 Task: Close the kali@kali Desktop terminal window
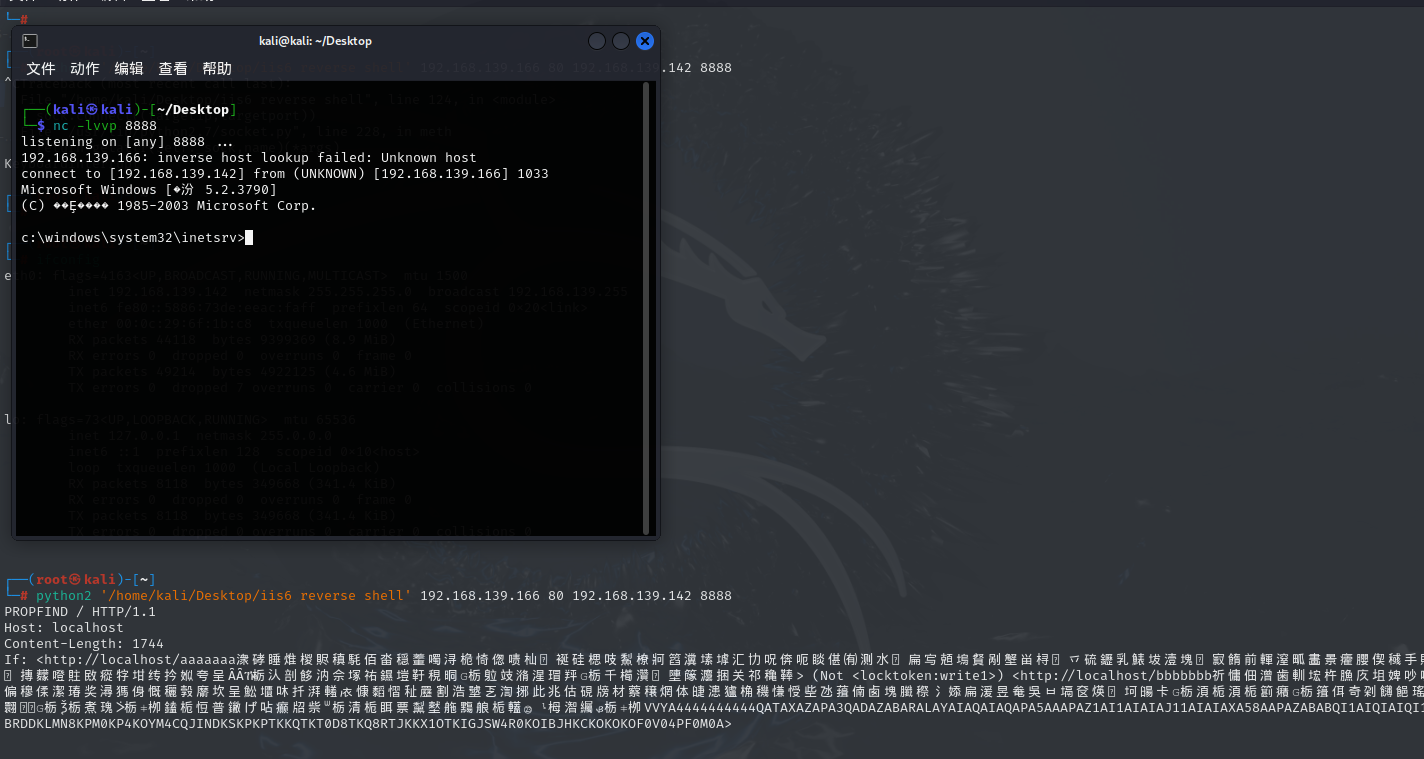point(645,41)
